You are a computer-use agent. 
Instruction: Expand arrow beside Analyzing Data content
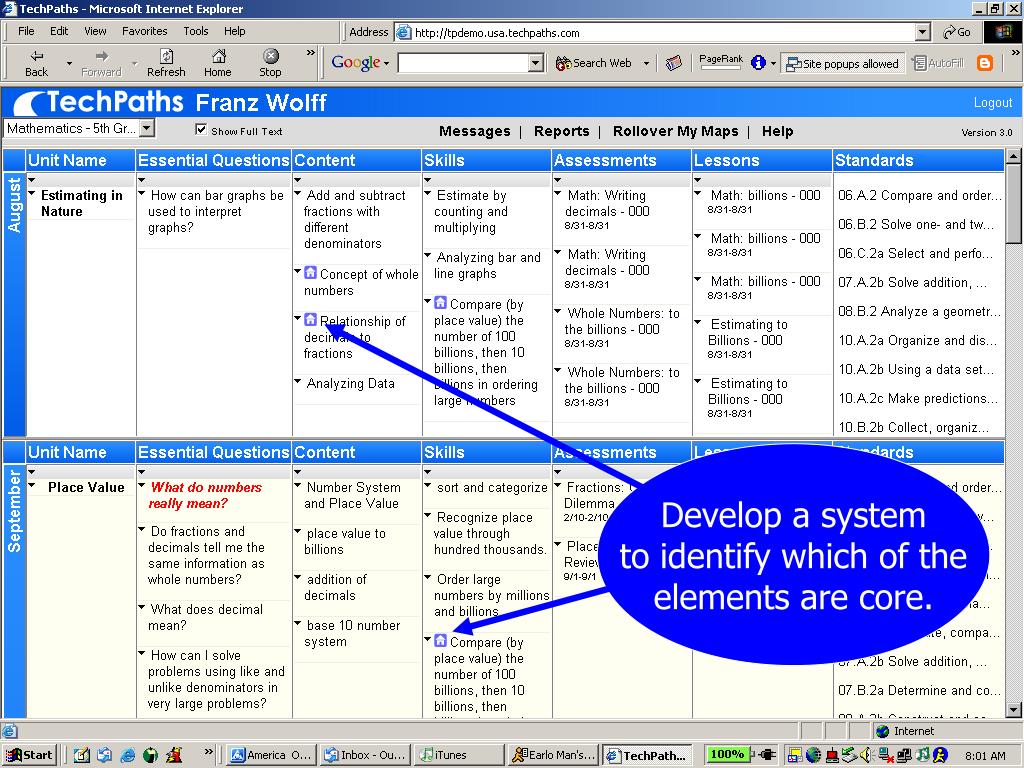298,381
